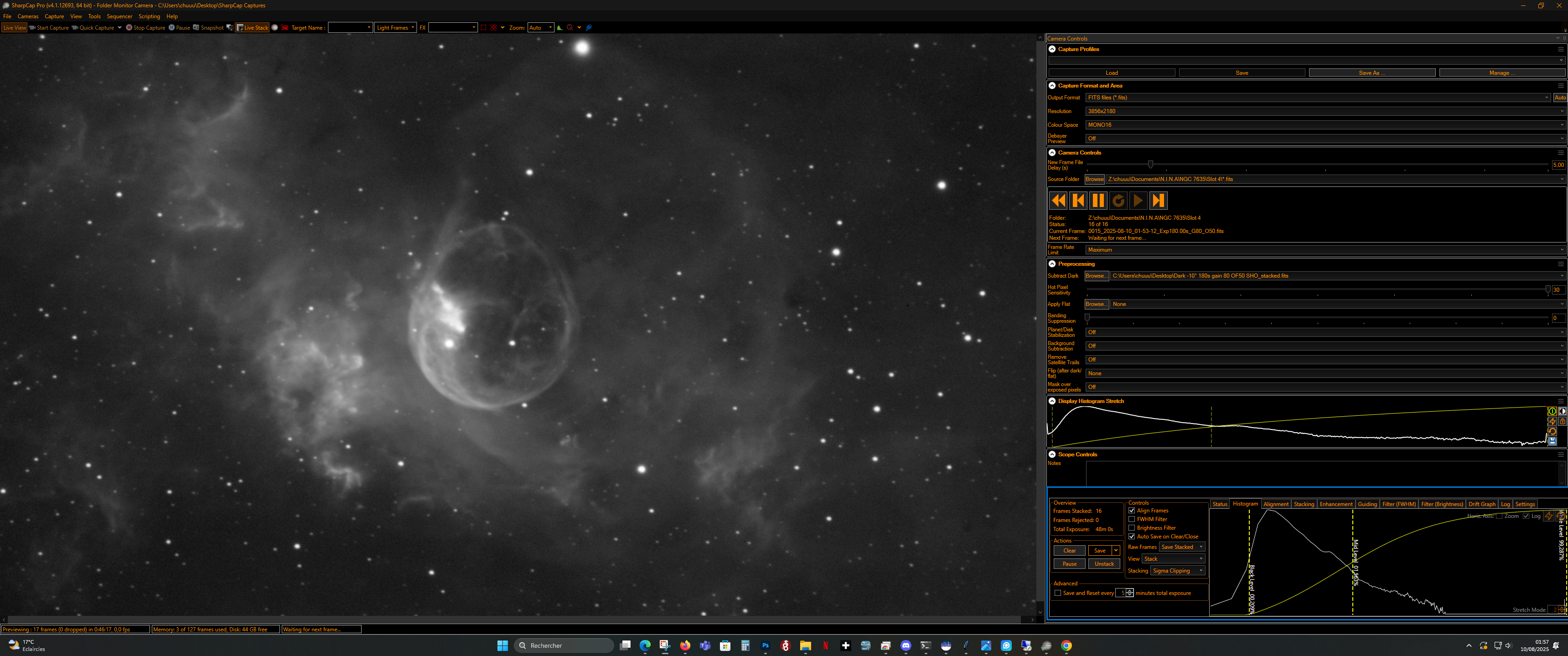Click the Stop Capture toolbar icon

click(x=129, y=27)
